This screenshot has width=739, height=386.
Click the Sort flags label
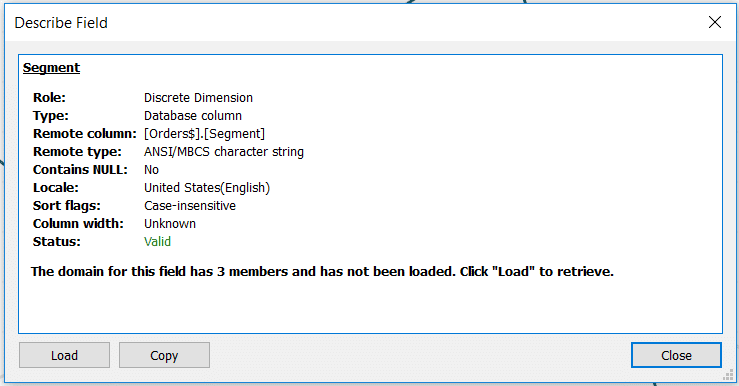pos(66,205)
